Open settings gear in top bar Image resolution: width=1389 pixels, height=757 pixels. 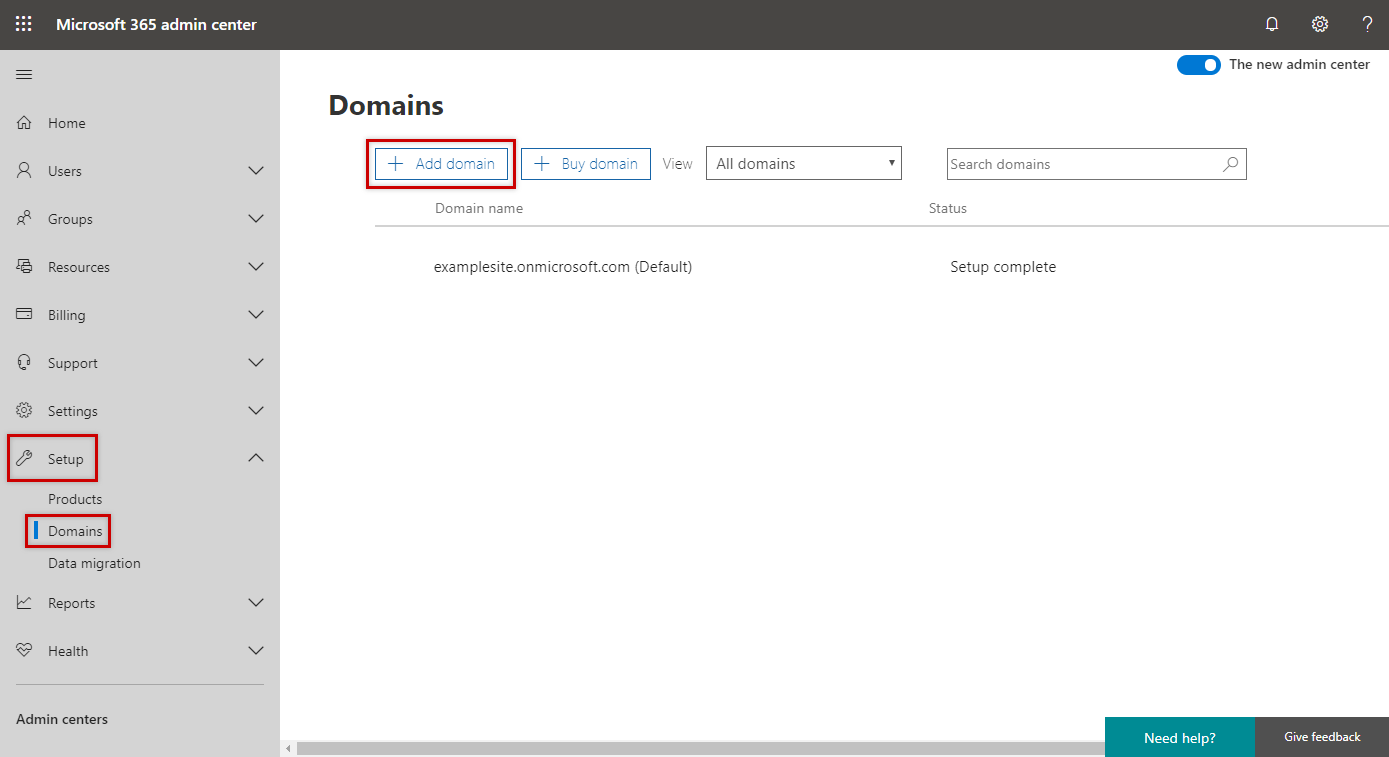click(x=1320, y=24)
